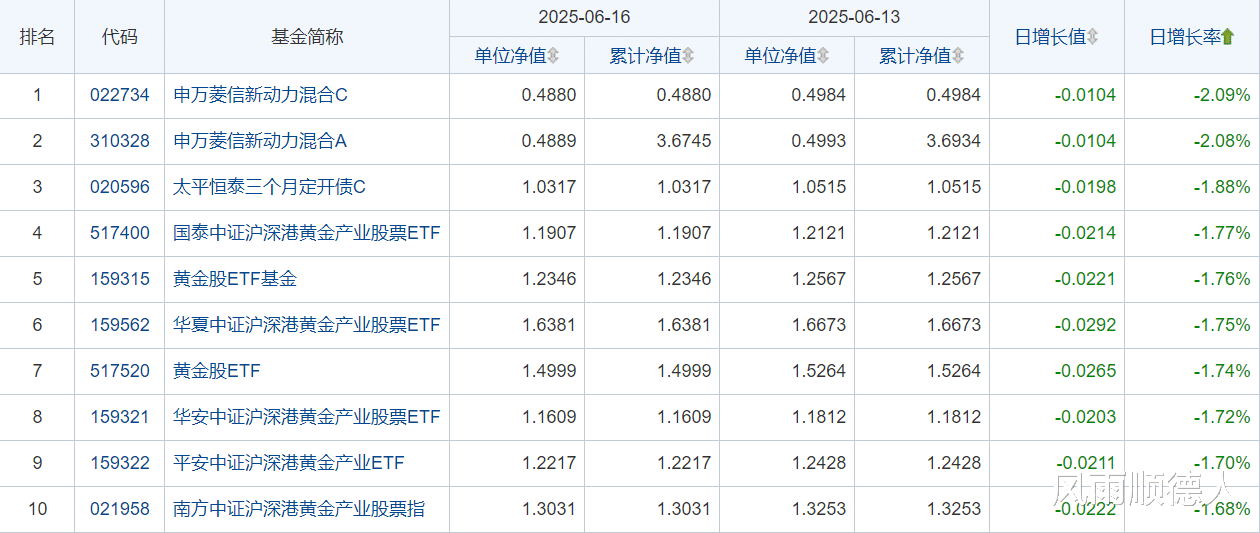Click the 代码 column header
1260x533 pixels.
pyautogui.click(x=120, y=37)
